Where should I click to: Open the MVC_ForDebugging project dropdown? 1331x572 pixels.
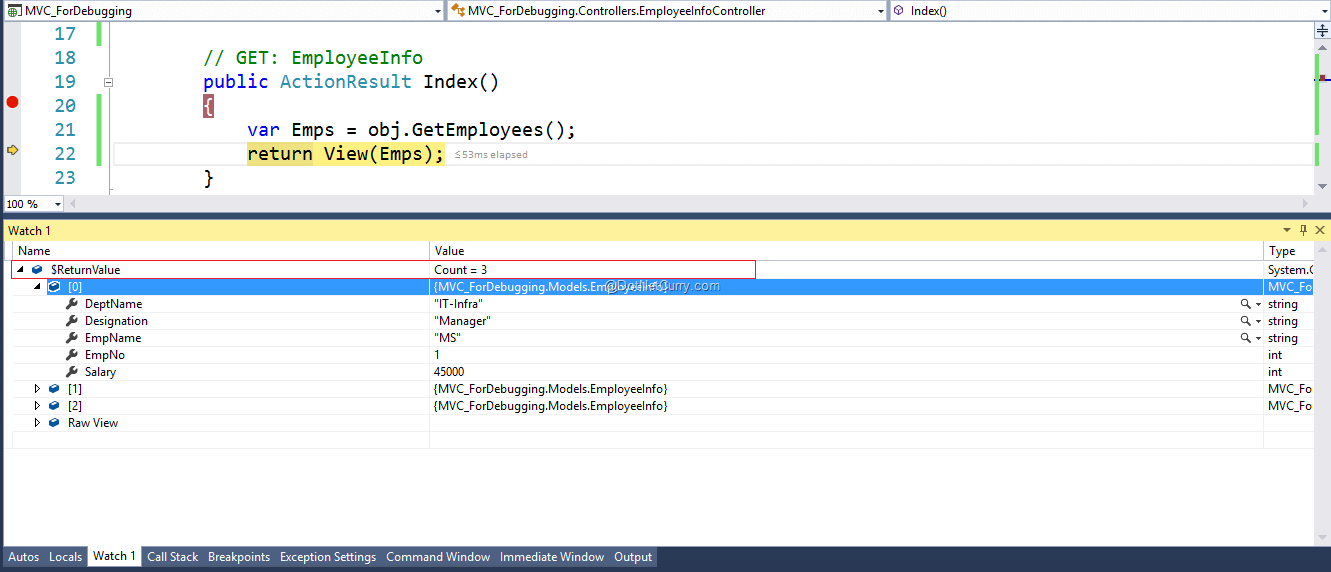pos(438,11)
